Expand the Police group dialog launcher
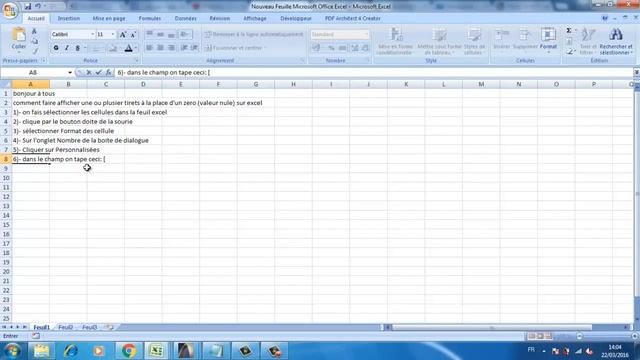The height and width of the screenshot is (360, 640). tap(137, 61)
